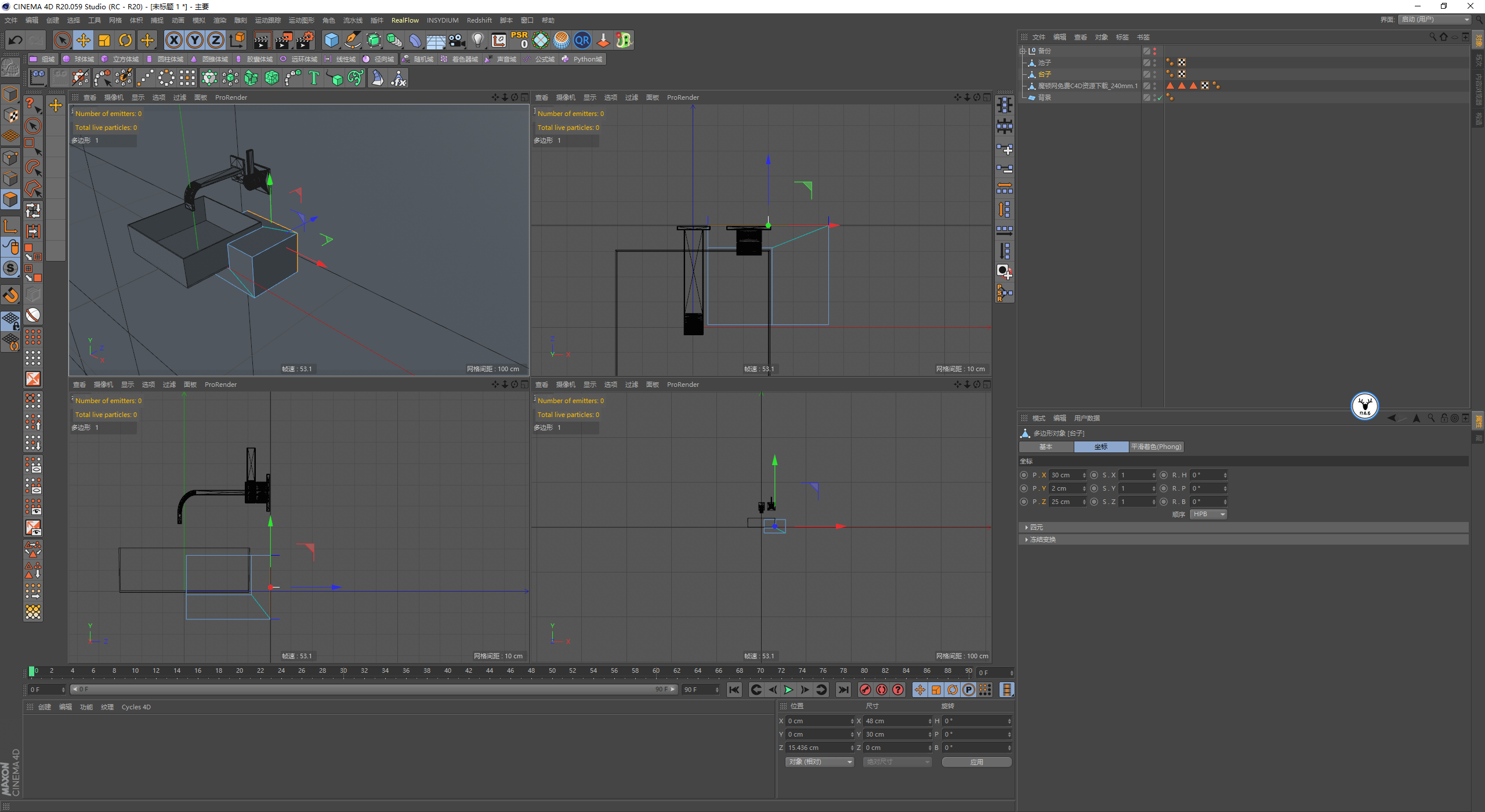Viewport: 1485px width, 812px height.
Task: Open the 坐标 tab in attributes
Action: (1100, 446)
